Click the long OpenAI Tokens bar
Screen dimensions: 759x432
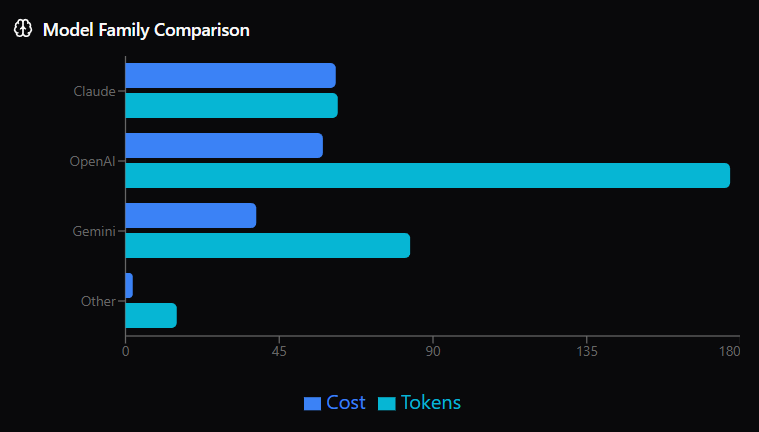click(x=427, y=175)
